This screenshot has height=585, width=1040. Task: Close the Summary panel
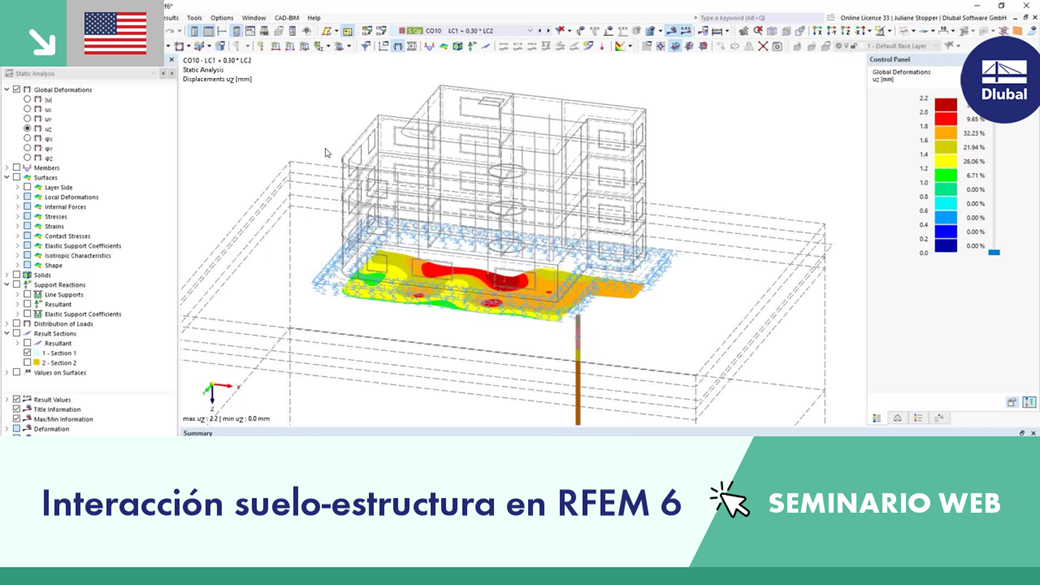click(1033, 433)
